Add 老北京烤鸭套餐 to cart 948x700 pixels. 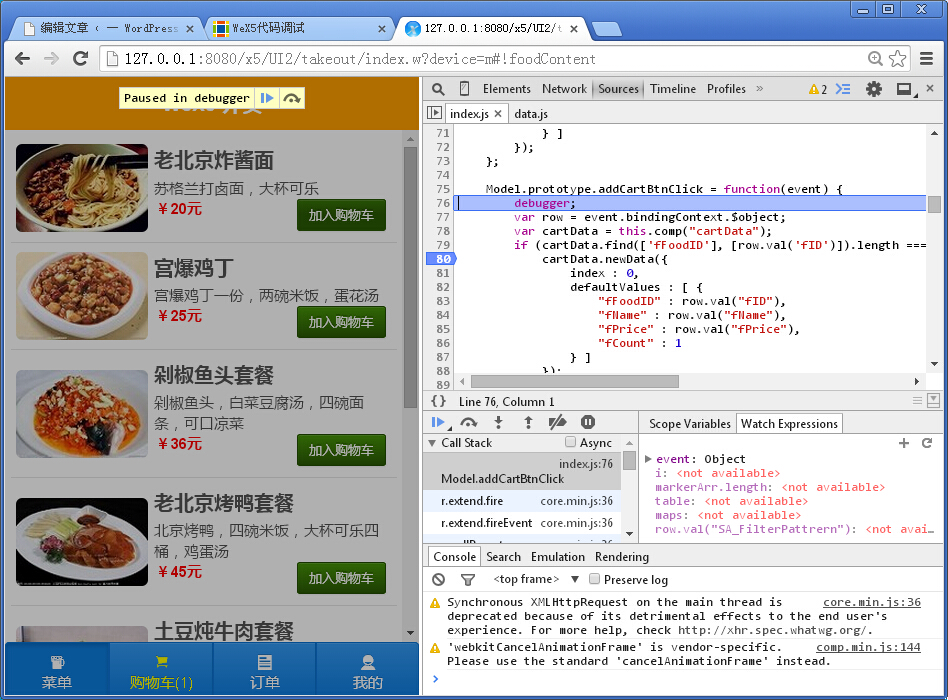[341, 578]
